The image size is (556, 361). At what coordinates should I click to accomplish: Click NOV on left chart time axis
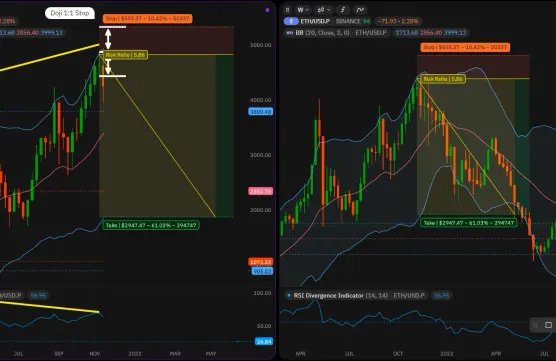pyautogui.click(x=95, y=354)
